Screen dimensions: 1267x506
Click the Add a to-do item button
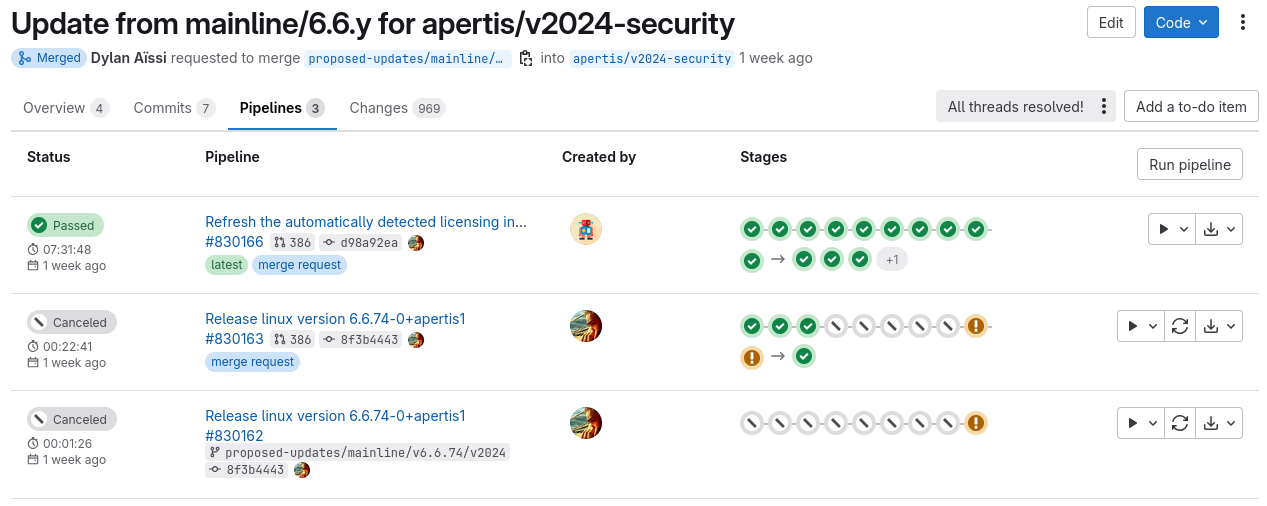tap(1191, 107)
